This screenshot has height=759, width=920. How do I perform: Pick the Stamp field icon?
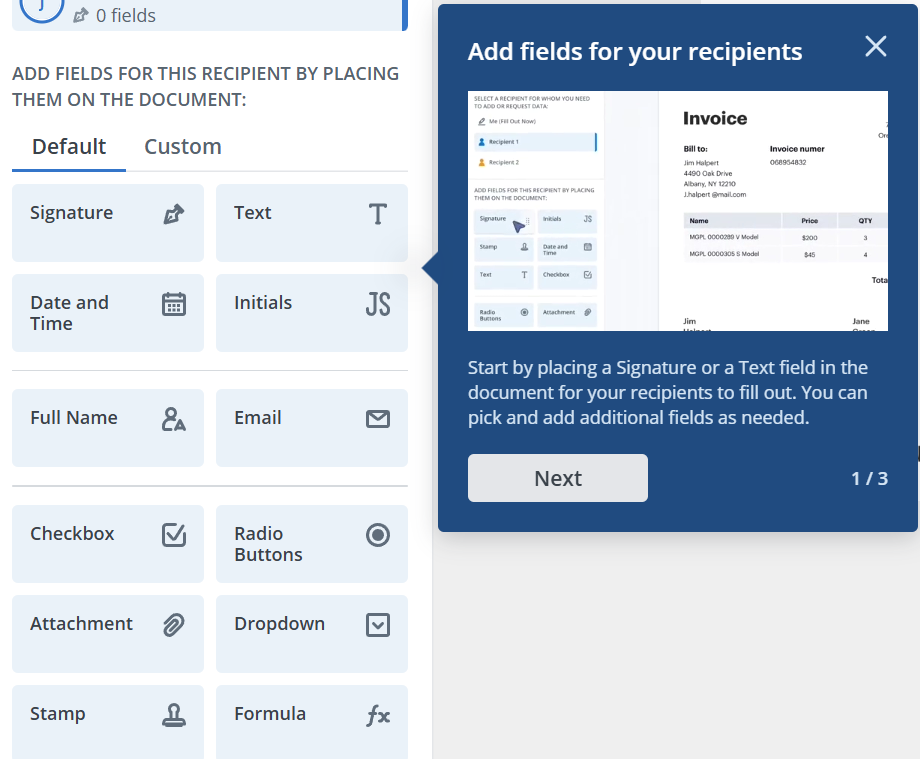tap(174, 715)
